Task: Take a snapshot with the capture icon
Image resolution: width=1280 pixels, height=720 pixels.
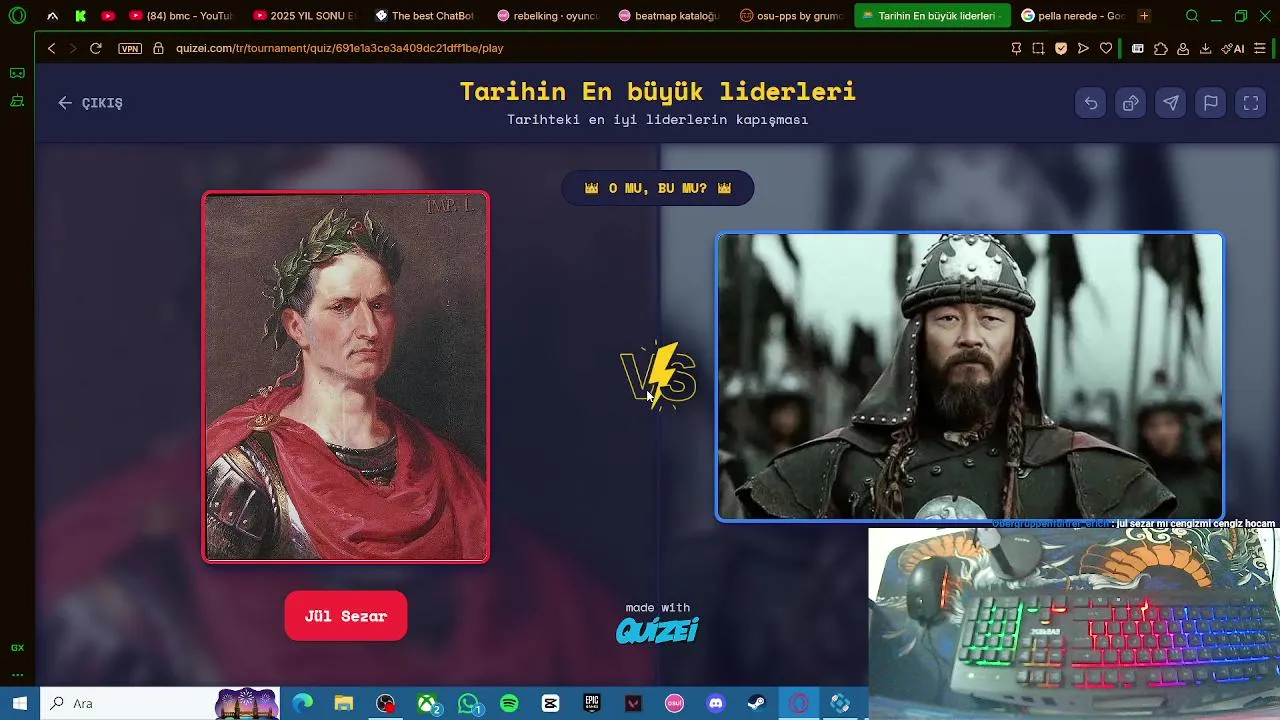Action: pyautogui.click(x=1038, y=48)
